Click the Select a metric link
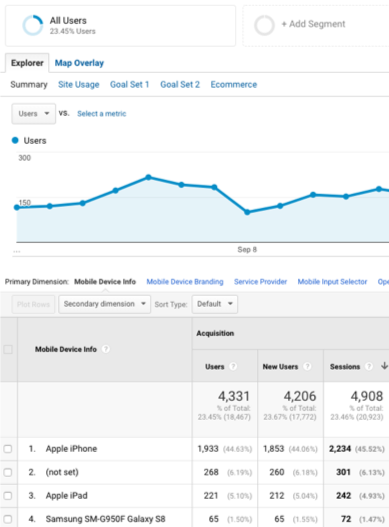The height and width of the screenshot is (527, 389). [x=102, y=114]
